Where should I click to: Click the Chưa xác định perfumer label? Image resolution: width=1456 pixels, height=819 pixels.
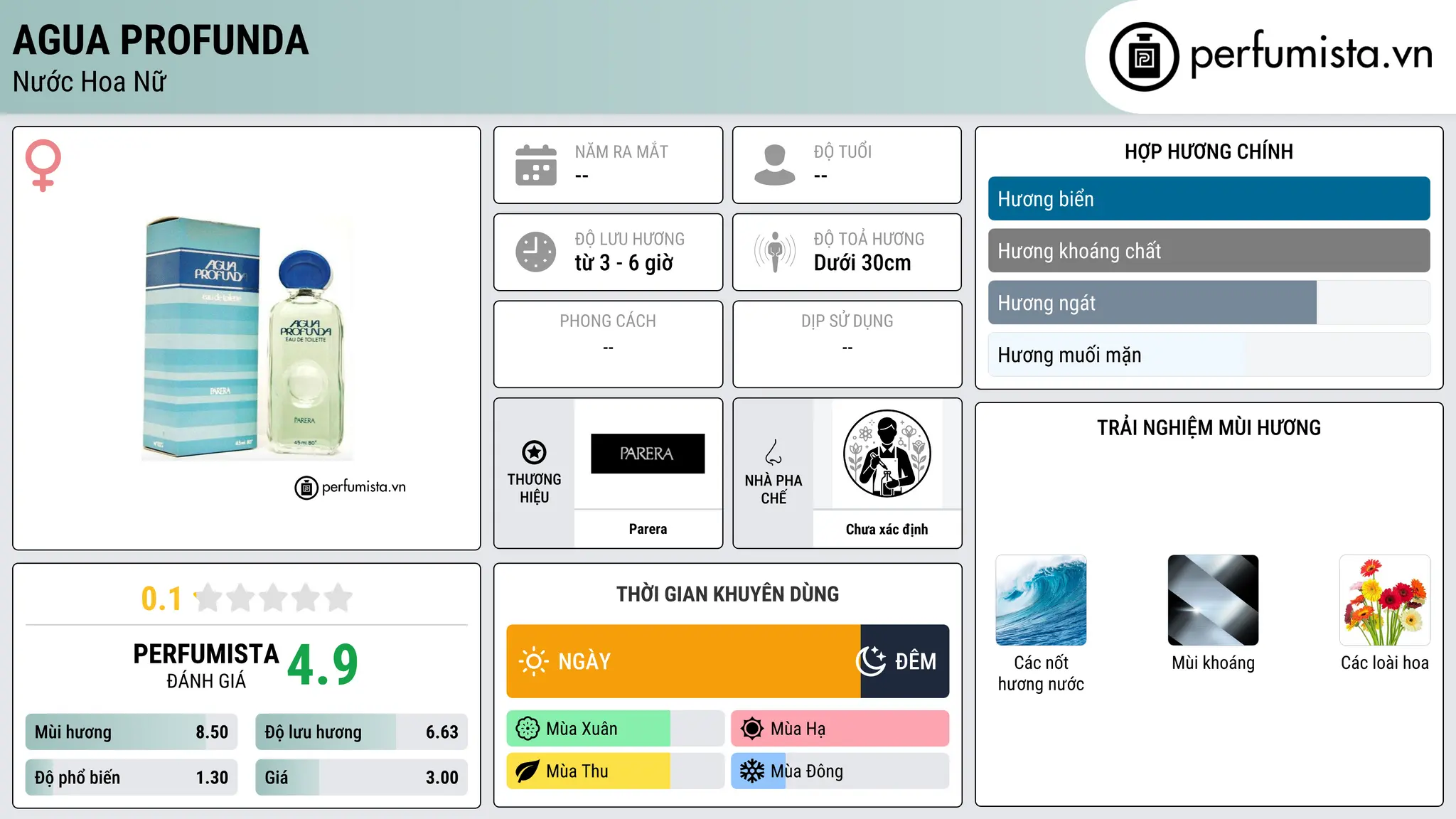(887, 529)
